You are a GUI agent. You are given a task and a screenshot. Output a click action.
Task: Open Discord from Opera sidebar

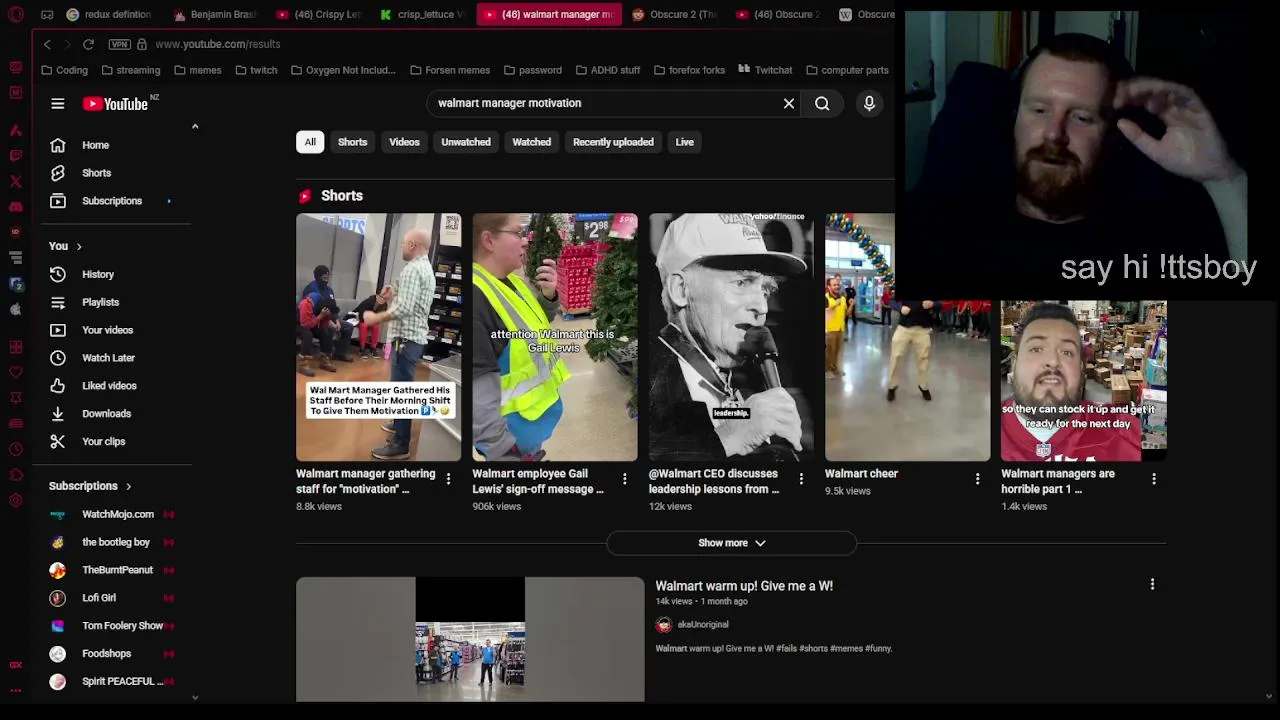[16, 207]
